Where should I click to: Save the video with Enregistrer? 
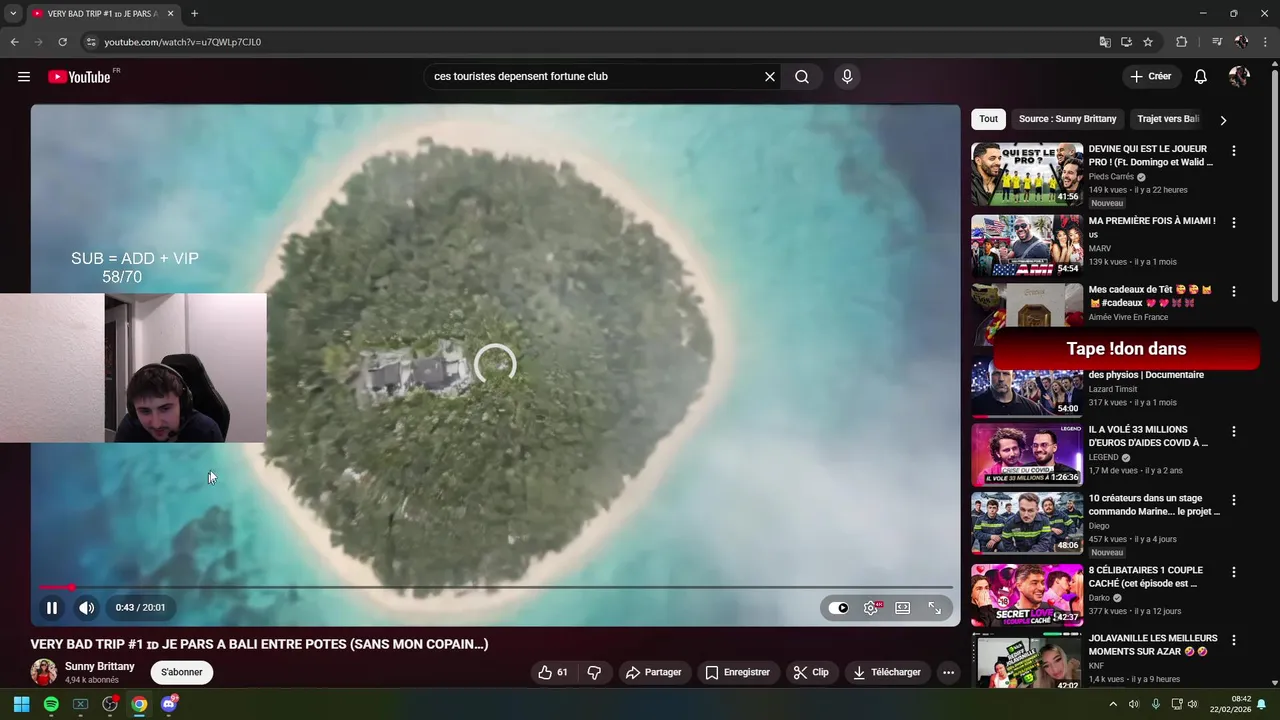(x=738, y=672)
